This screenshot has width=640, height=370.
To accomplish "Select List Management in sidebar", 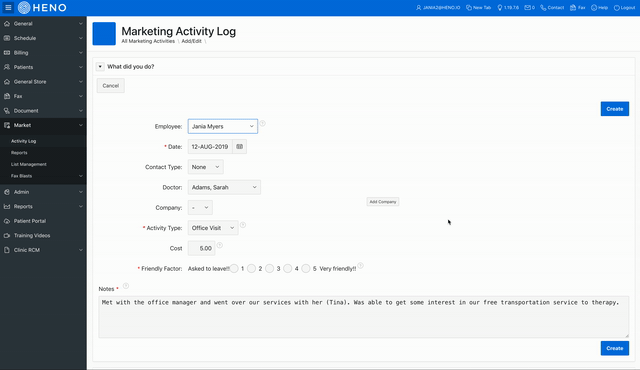I will click(x=29, y=164).
